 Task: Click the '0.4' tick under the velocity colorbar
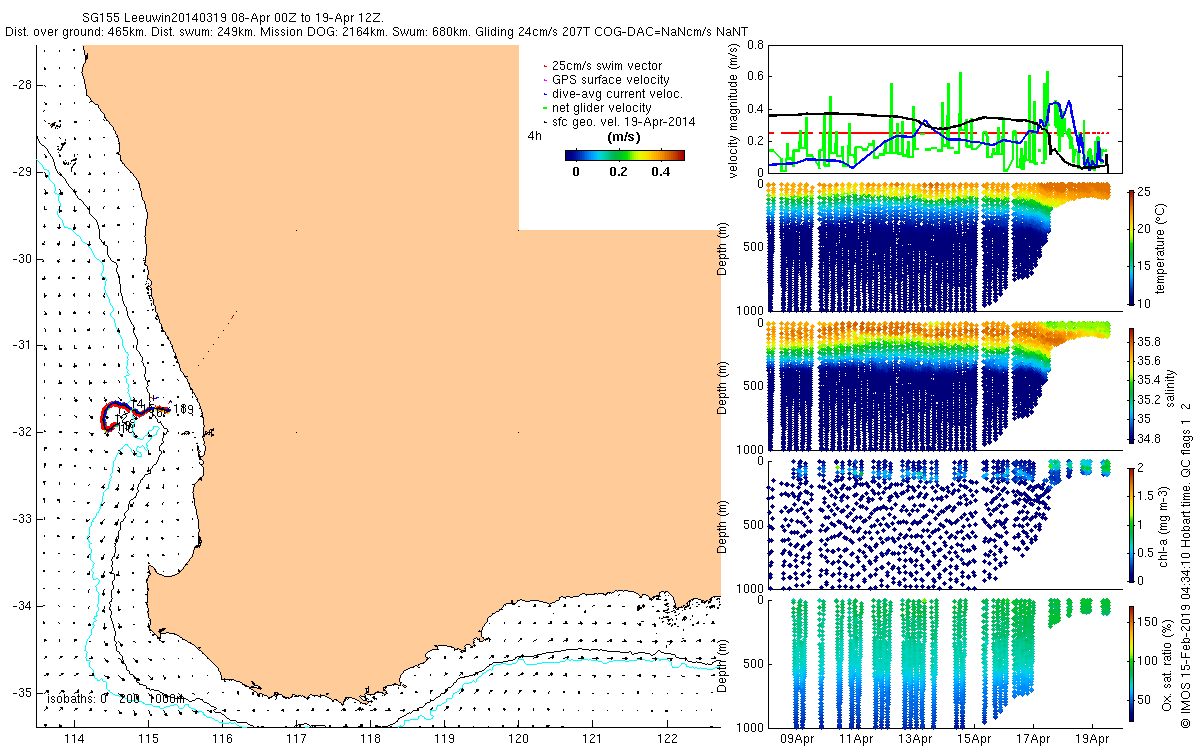pyautogui.click(x=659, y=172)
